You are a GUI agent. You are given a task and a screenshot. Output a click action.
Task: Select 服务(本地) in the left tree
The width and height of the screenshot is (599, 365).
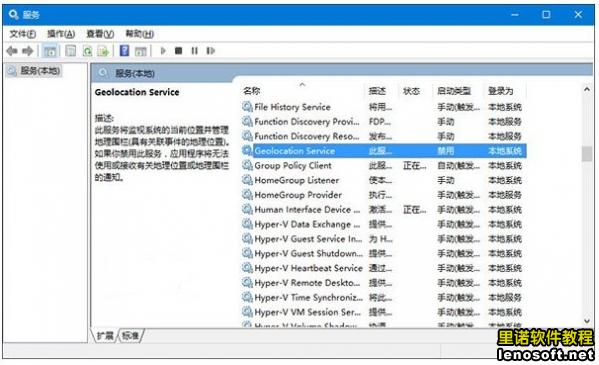click(34, 71)
